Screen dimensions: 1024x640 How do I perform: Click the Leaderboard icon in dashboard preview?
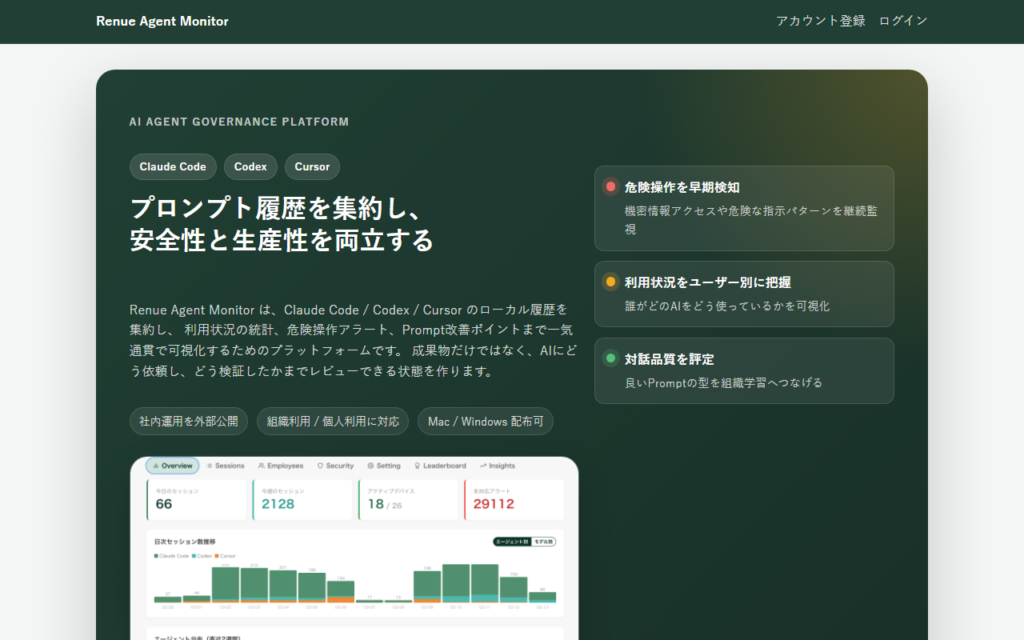417,466
